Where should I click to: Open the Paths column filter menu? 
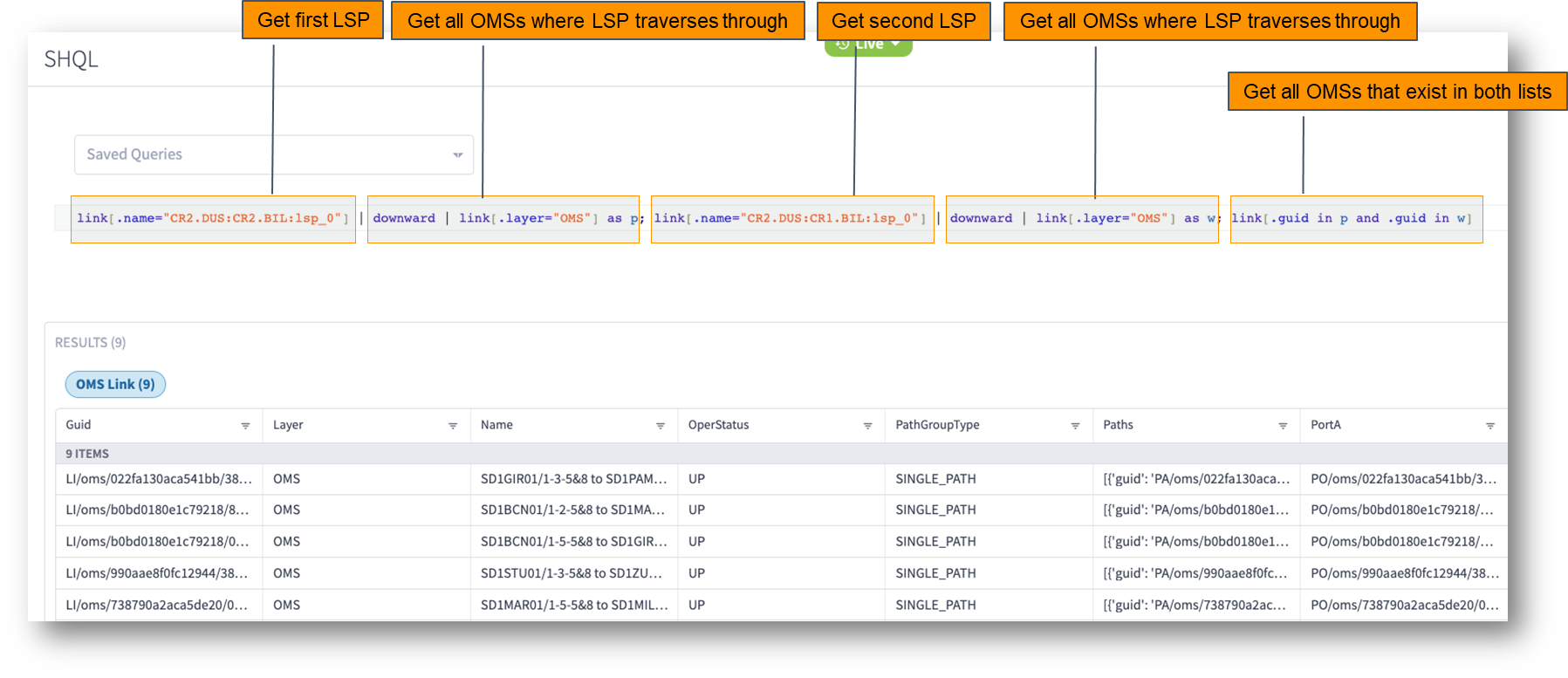click(1283, 426)
